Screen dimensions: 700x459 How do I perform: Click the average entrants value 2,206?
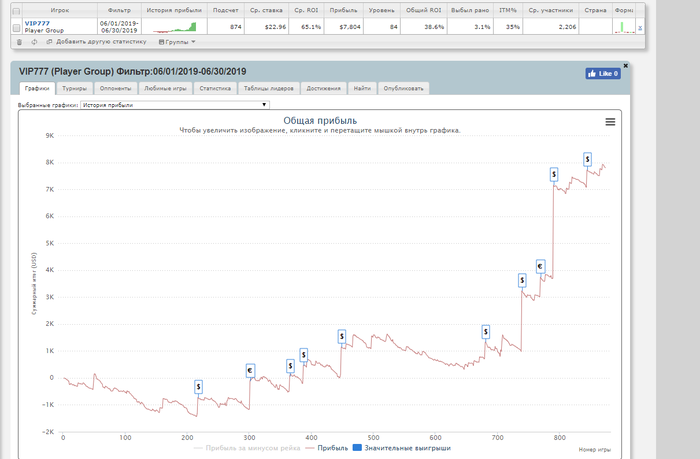567,27
